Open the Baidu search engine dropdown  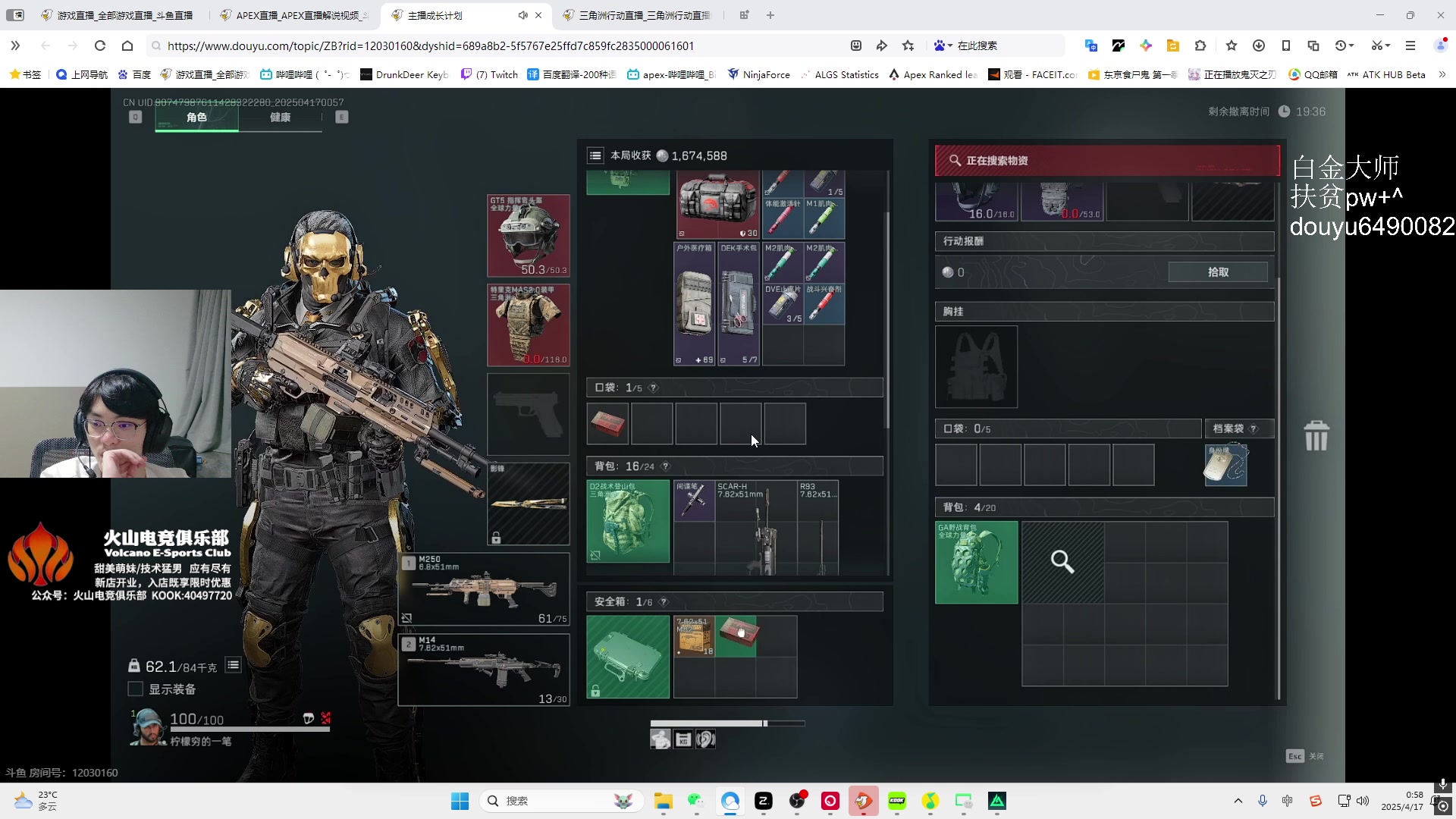(x=943, y=45)
